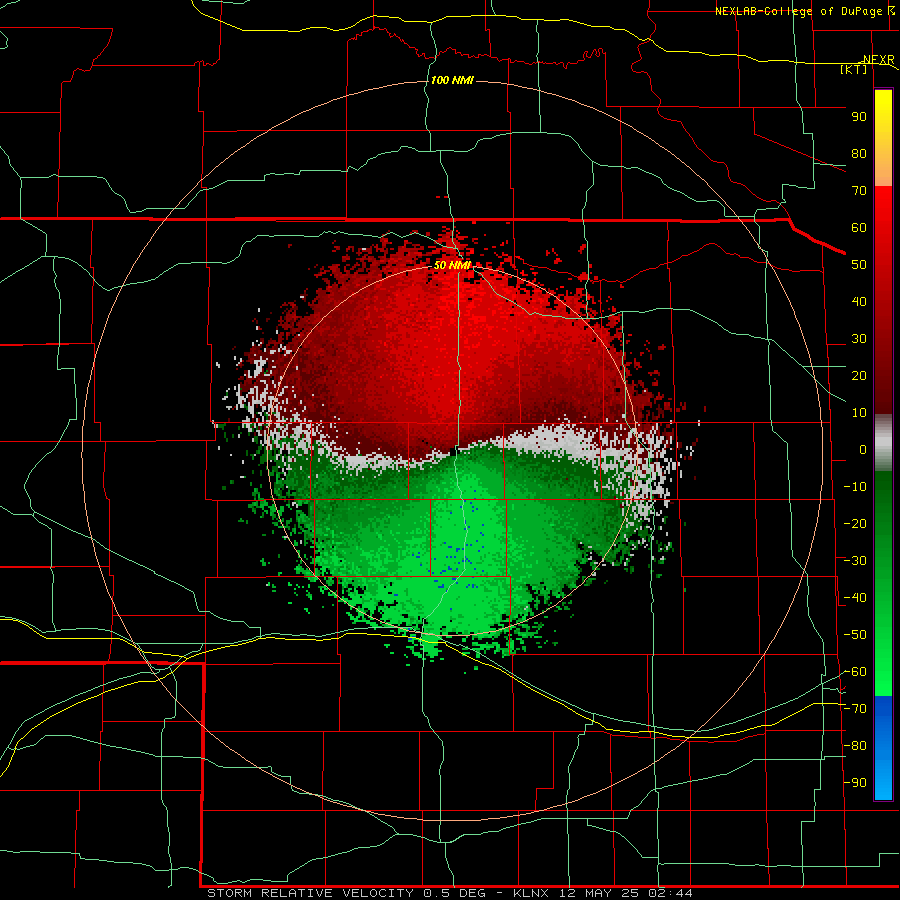Click the NEXR label above the scale
This screenshot has height=900, width=900.
[878, 60]
